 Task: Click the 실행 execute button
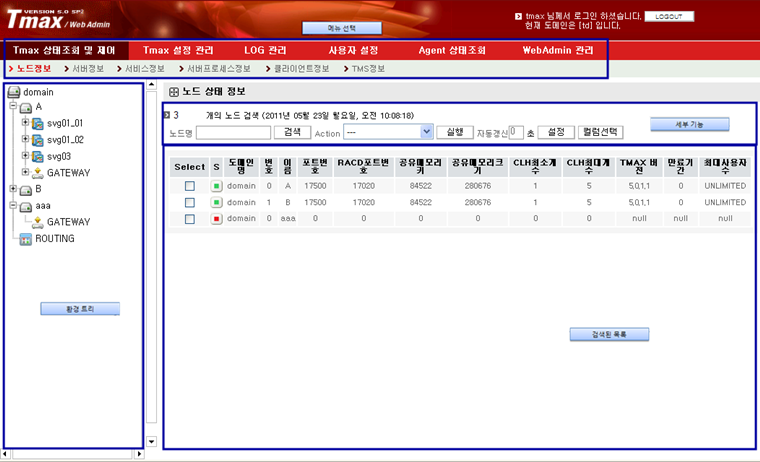[455, 132]
